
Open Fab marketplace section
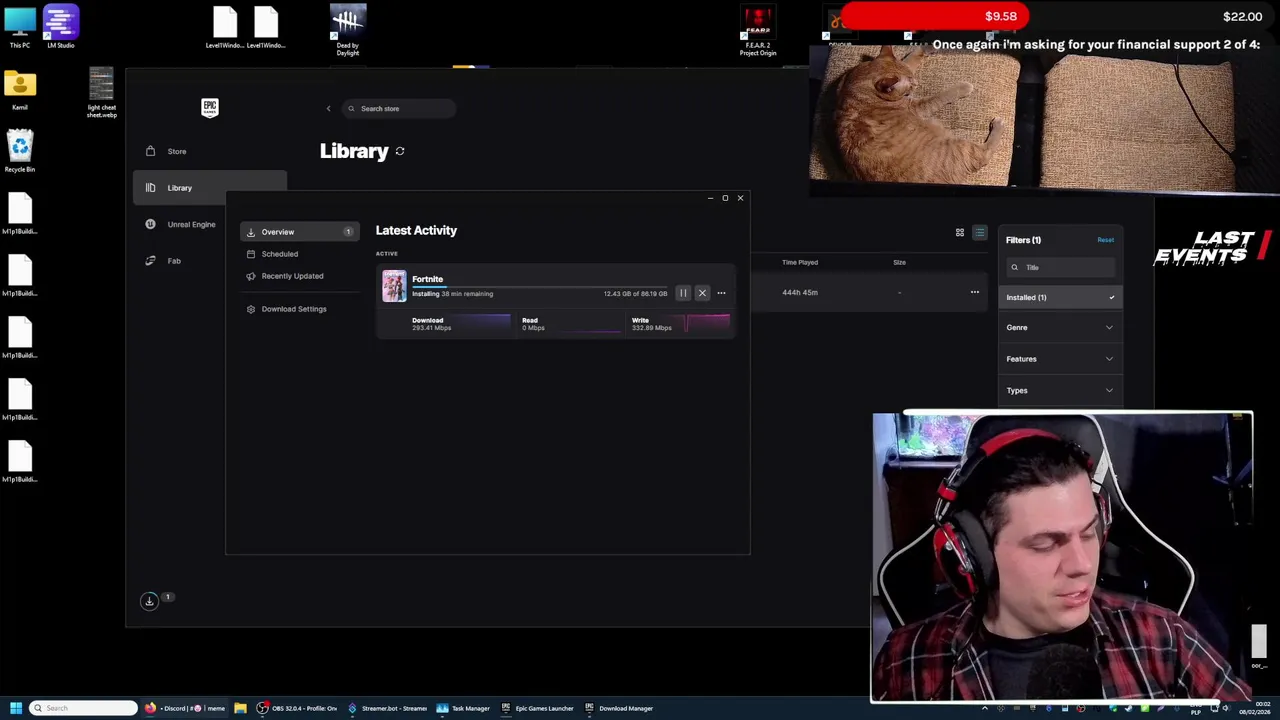pyautogui.click(x=209, y=261)
